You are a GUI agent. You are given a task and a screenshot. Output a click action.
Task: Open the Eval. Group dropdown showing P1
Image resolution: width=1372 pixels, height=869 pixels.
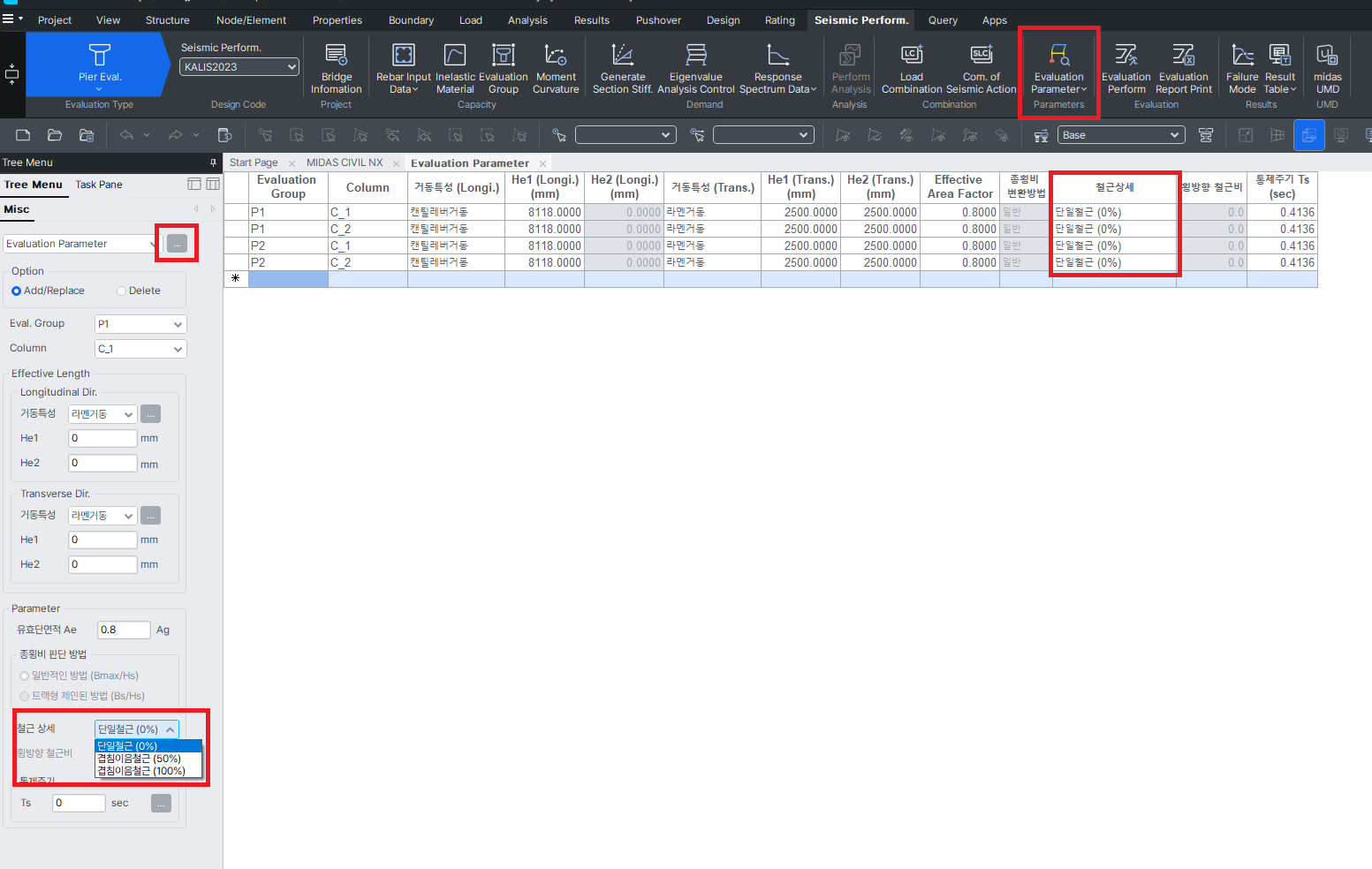coord(140,324)
